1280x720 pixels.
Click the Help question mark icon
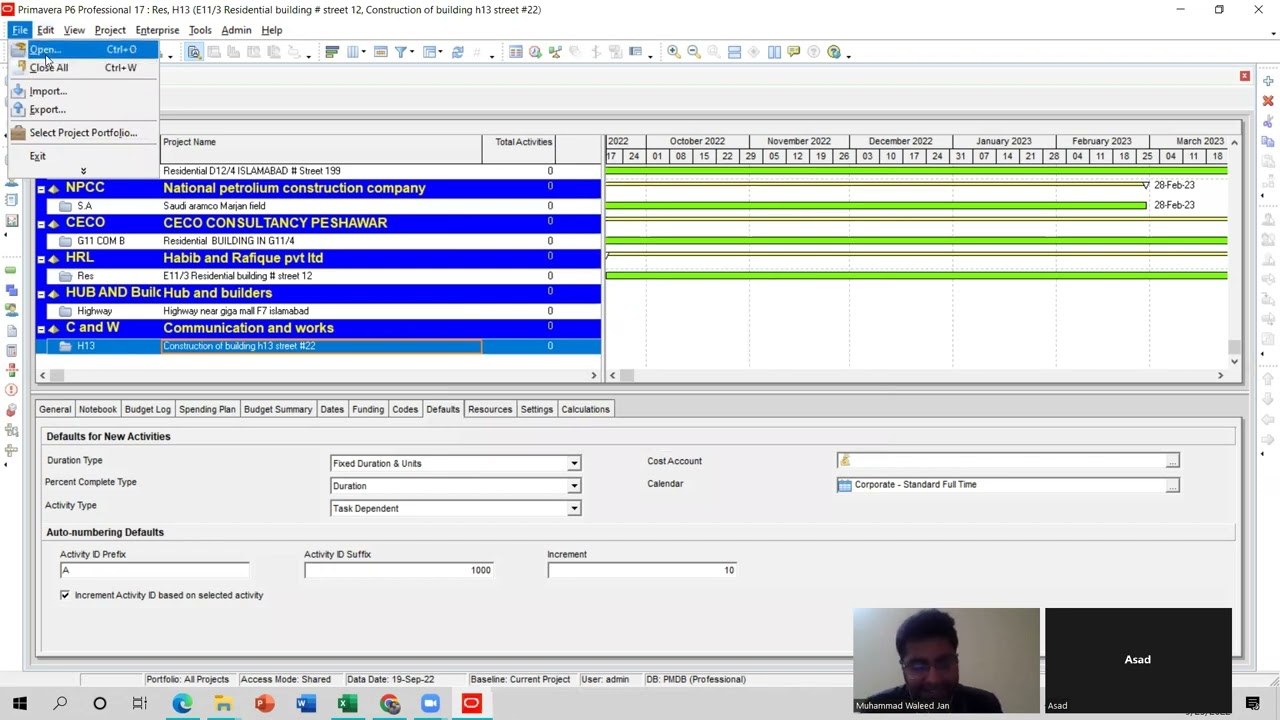coord(834,52)
